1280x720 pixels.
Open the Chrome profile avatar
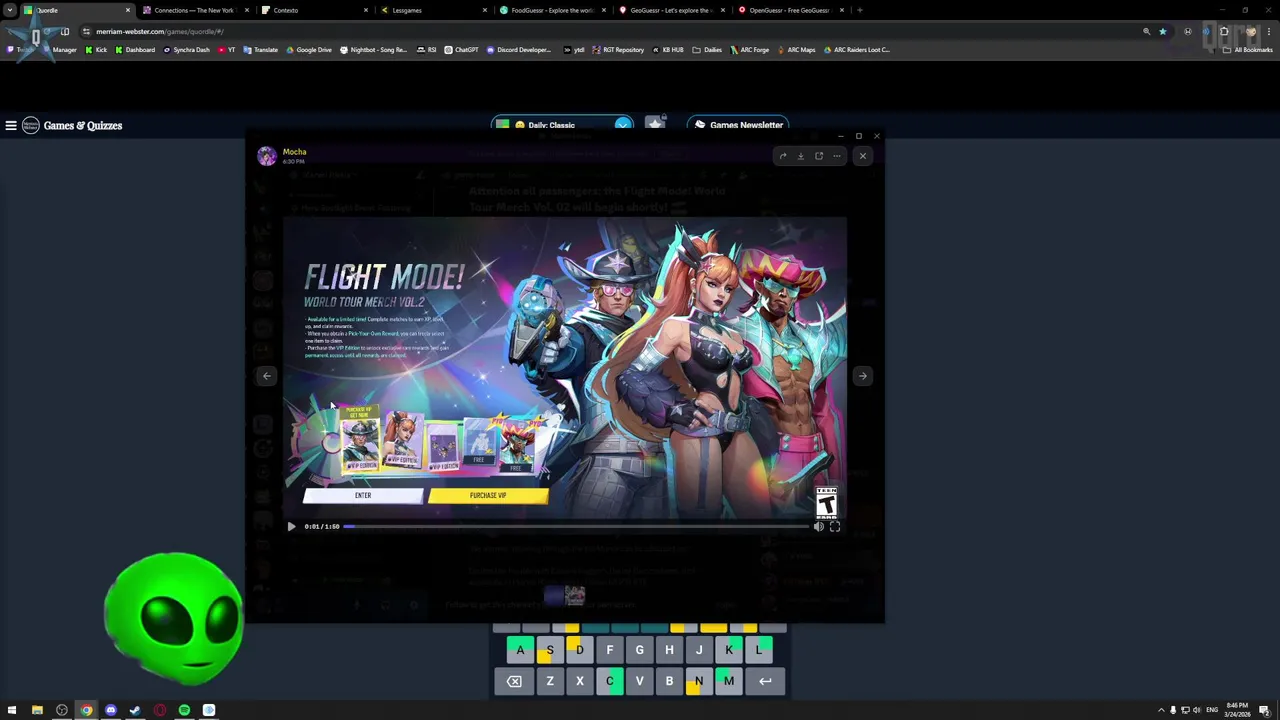coord(1250,31)
